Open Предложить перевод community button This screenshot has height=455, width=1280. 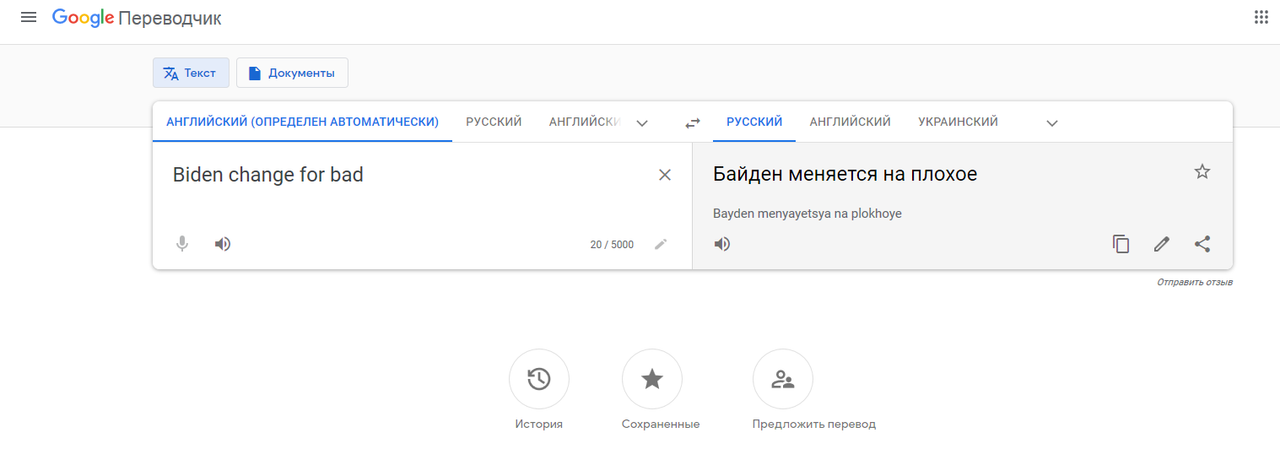tap(783, 379)
